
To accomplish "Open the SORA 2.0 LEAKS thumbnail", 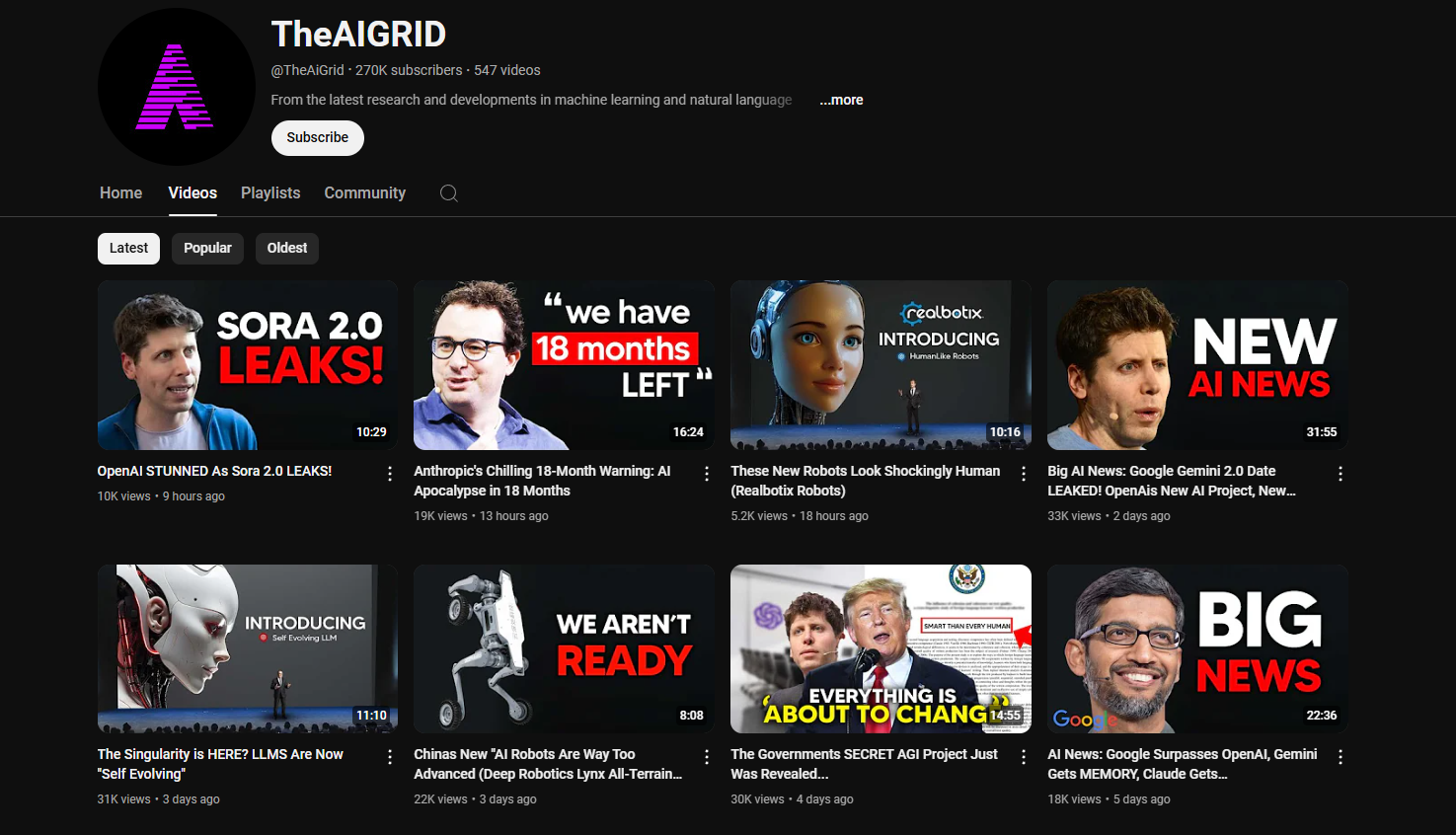I will 248,365.
